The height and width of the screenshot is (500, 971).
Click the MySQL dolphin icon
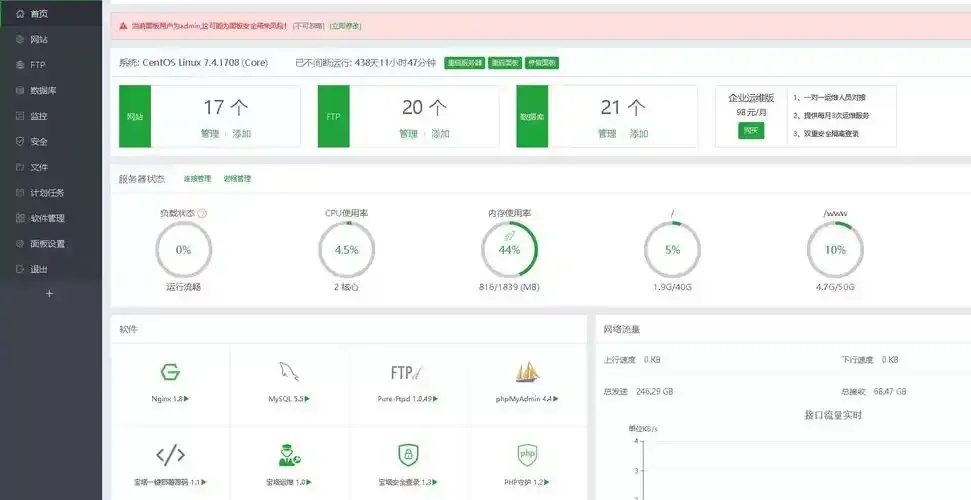click(x=289, y=372)
